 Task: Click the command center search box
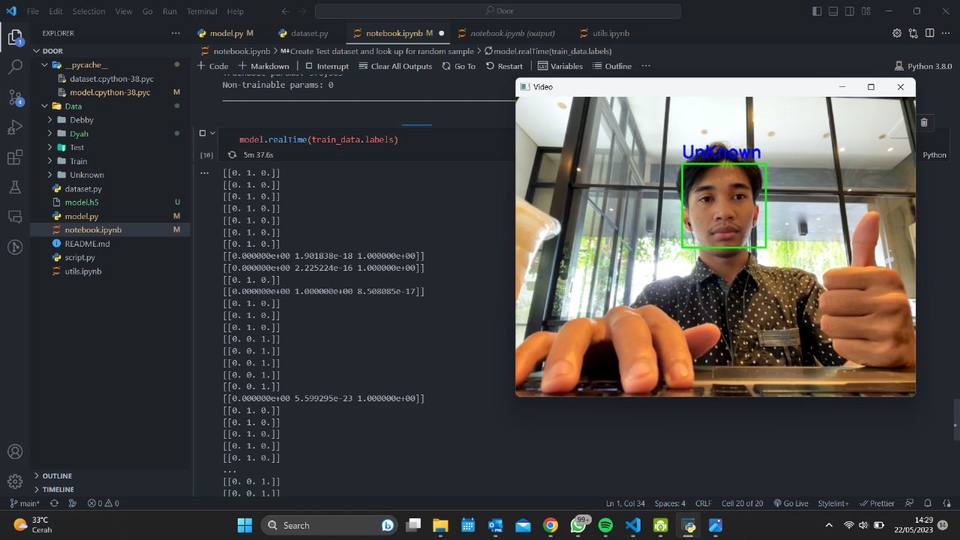pos(498,11)
